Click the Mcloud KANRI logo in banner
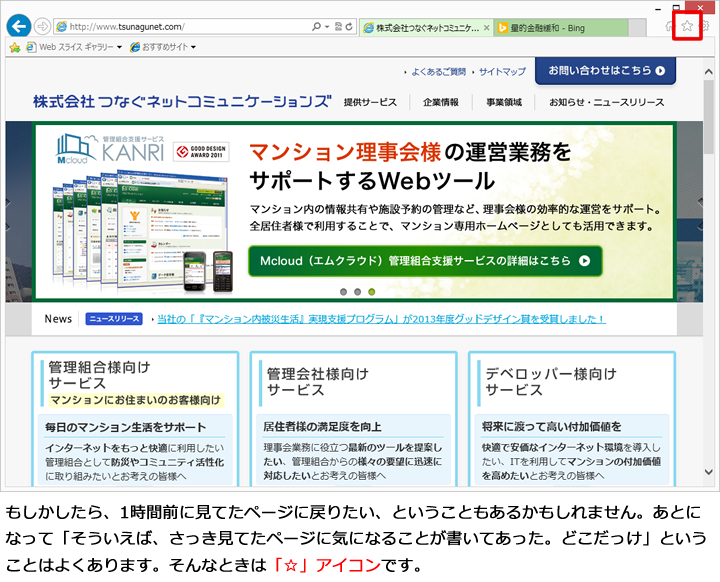Viewport: 720px width, 582px height. (110, 149)
